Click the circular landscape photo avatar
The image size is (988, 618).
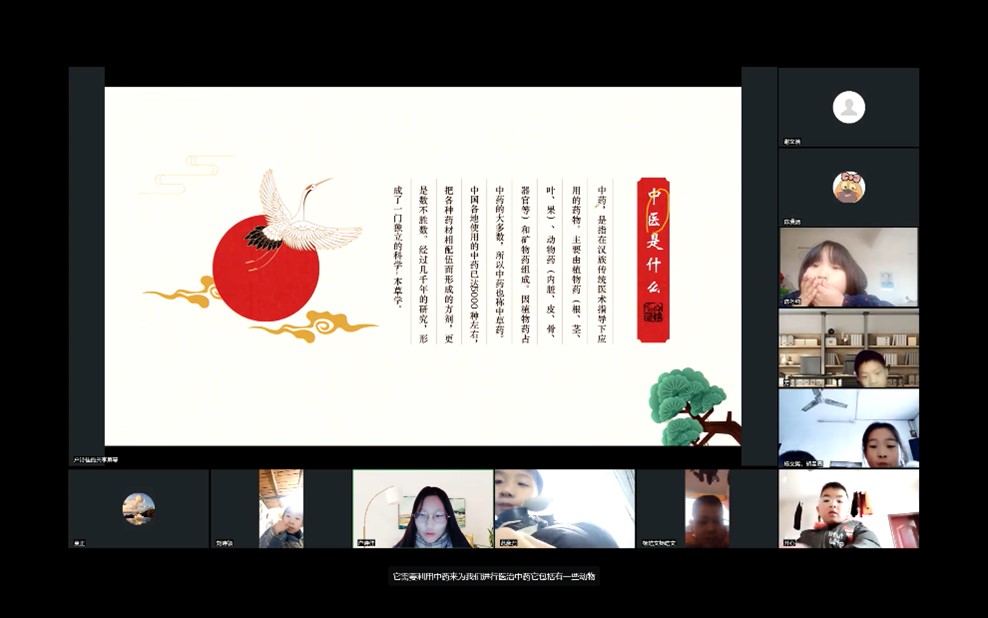(139, 508)
